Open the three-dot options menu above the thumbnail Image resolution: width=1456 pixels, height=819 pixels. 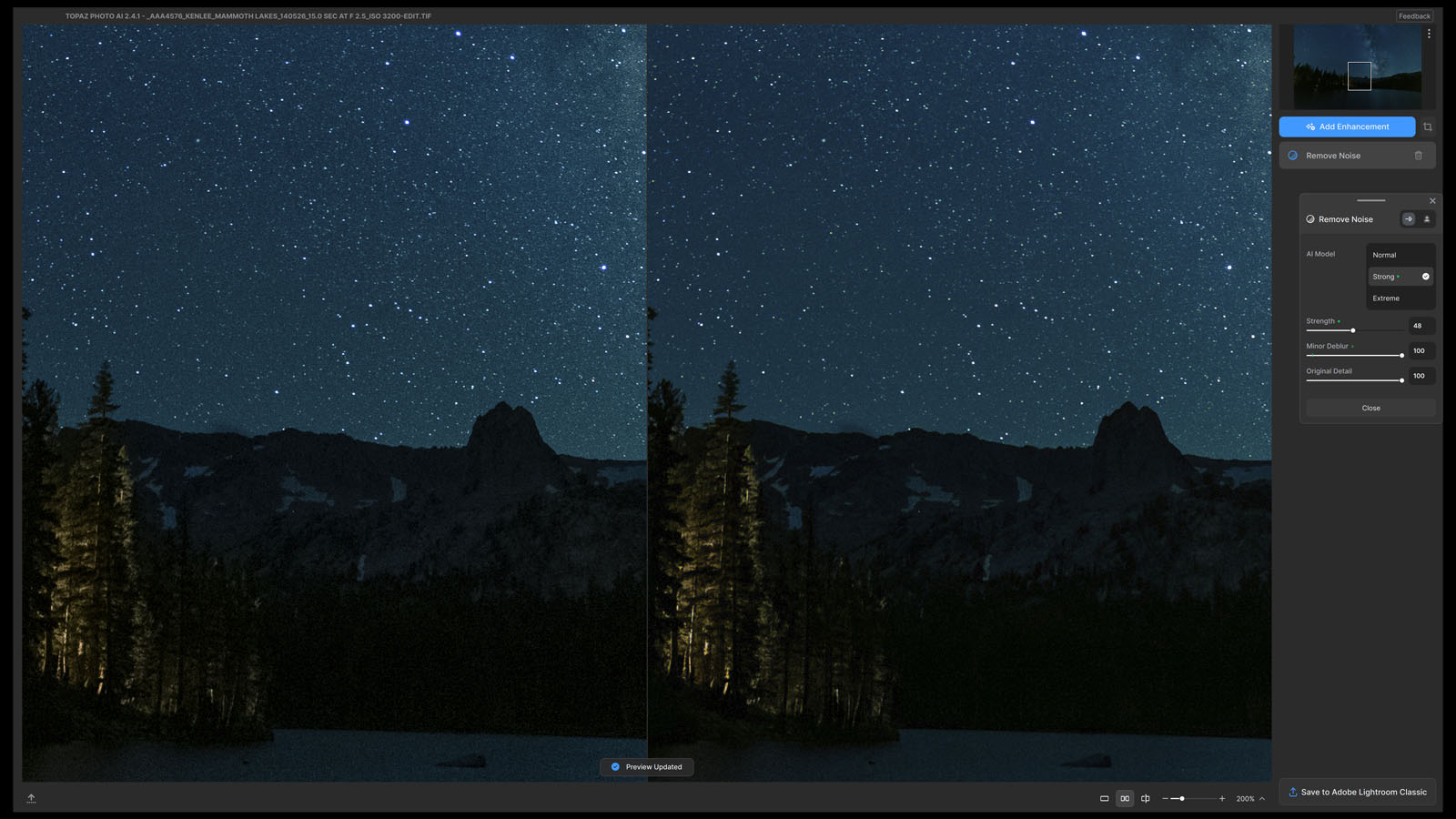click(1429, 34)
